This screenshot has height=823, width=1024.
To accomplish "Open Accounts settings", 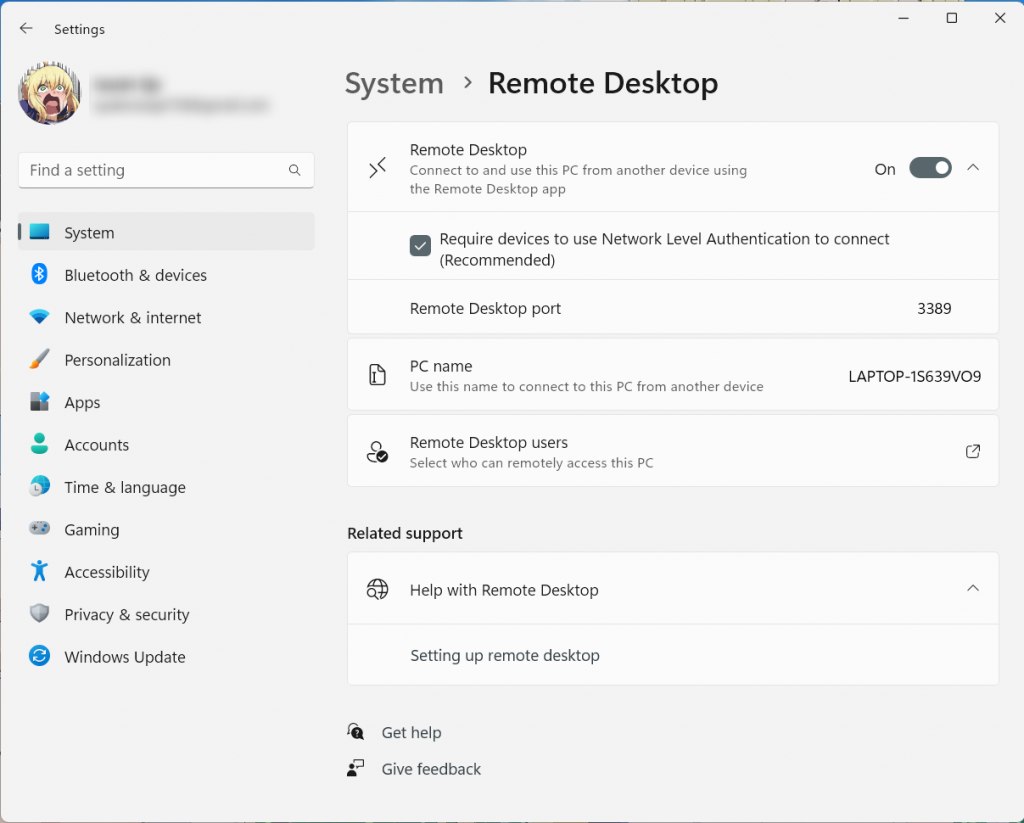I will pos(166,445).
